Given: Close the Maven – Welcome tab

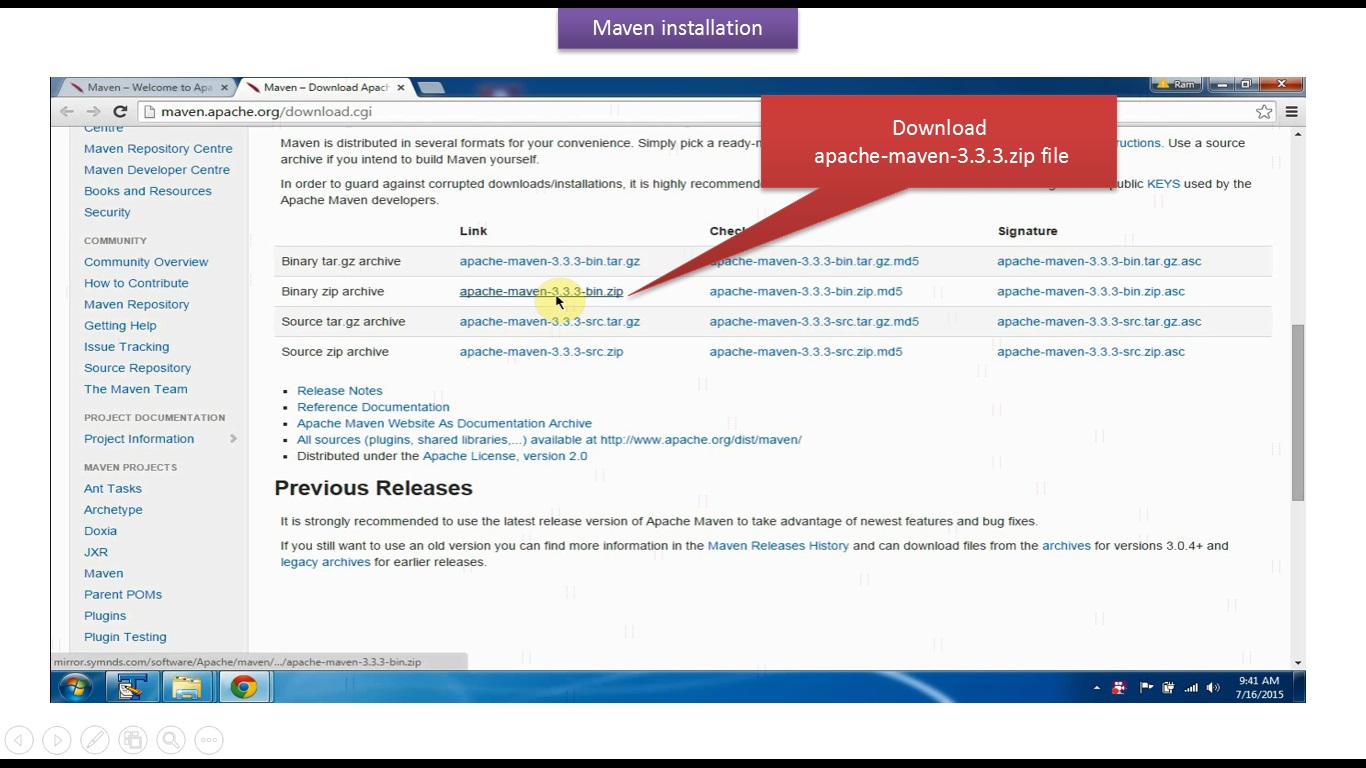Looking at the screenshot, I should click(224, 88).
